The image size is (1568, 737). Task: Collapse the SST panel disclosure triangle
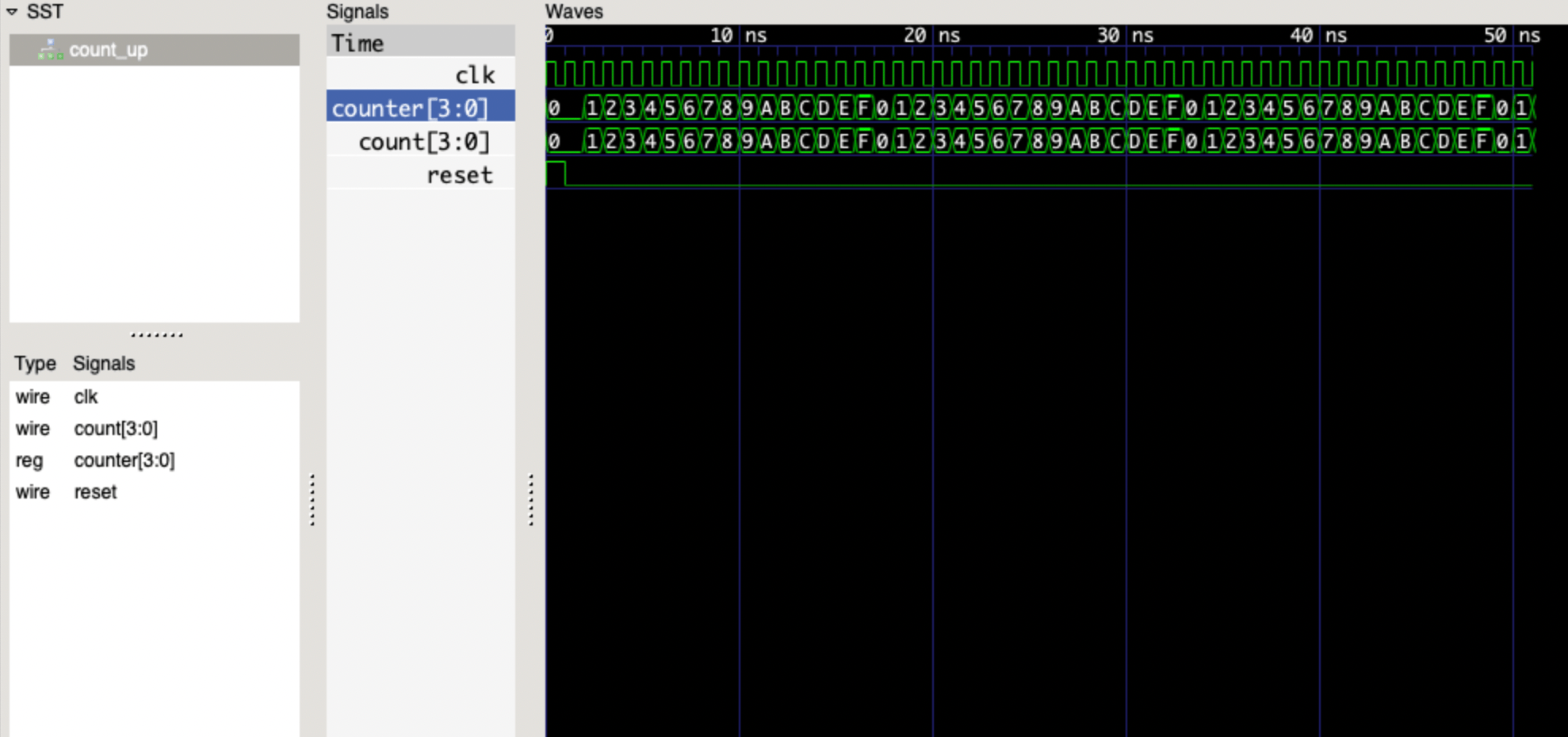point(12,12)
